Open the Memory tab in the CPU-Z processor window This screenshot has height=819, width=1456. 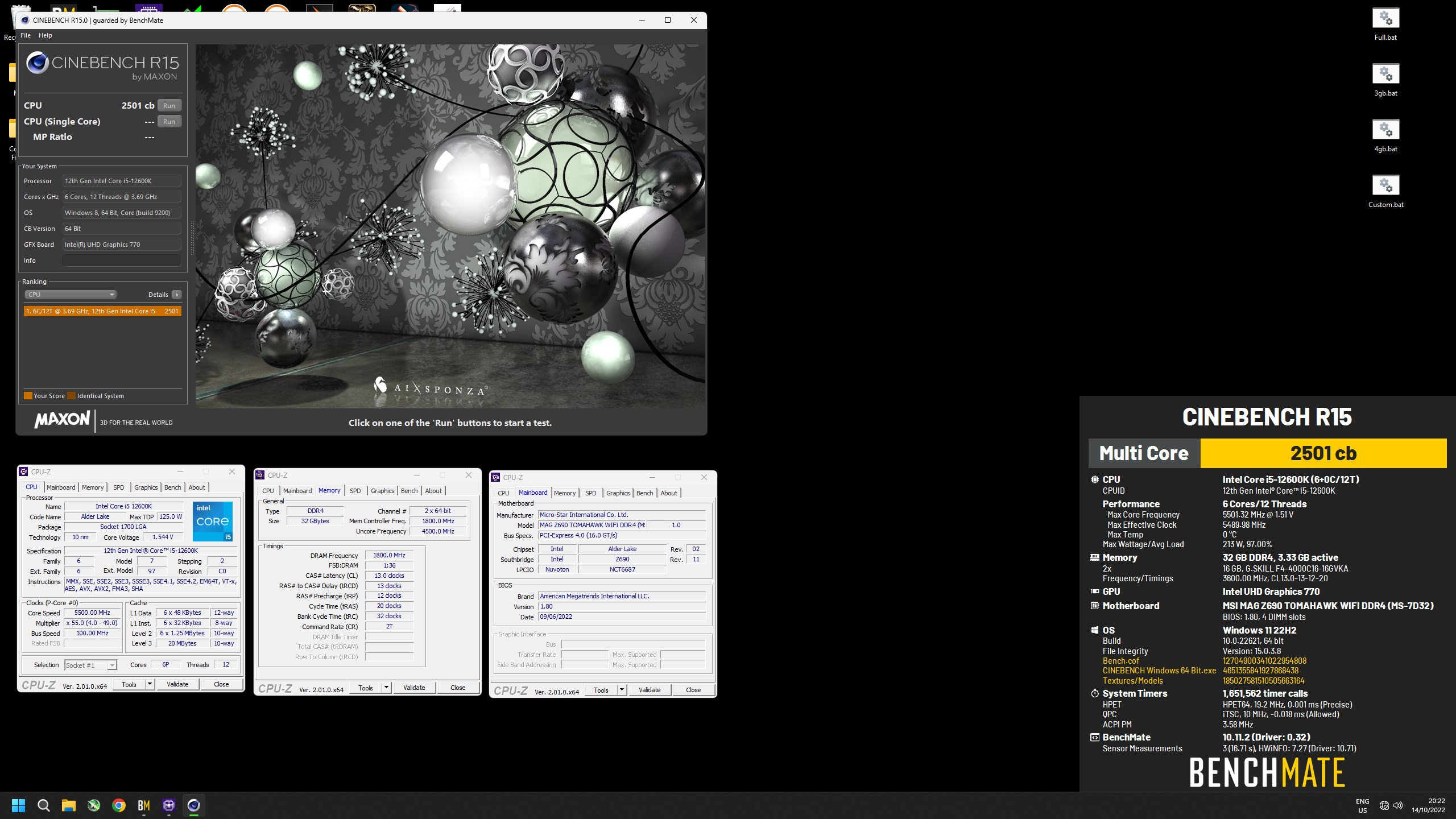coord(93,487)
